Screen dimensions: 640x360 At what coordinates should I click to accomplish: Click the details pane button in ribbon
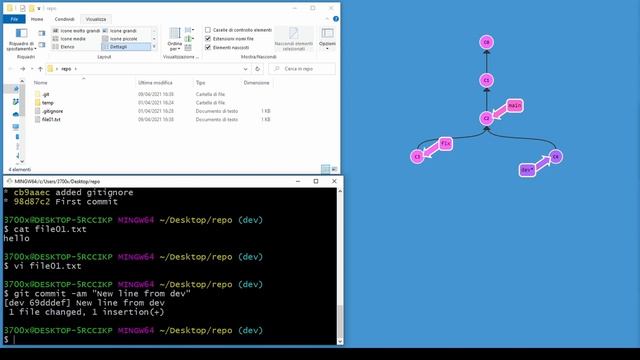click(42, 44)
